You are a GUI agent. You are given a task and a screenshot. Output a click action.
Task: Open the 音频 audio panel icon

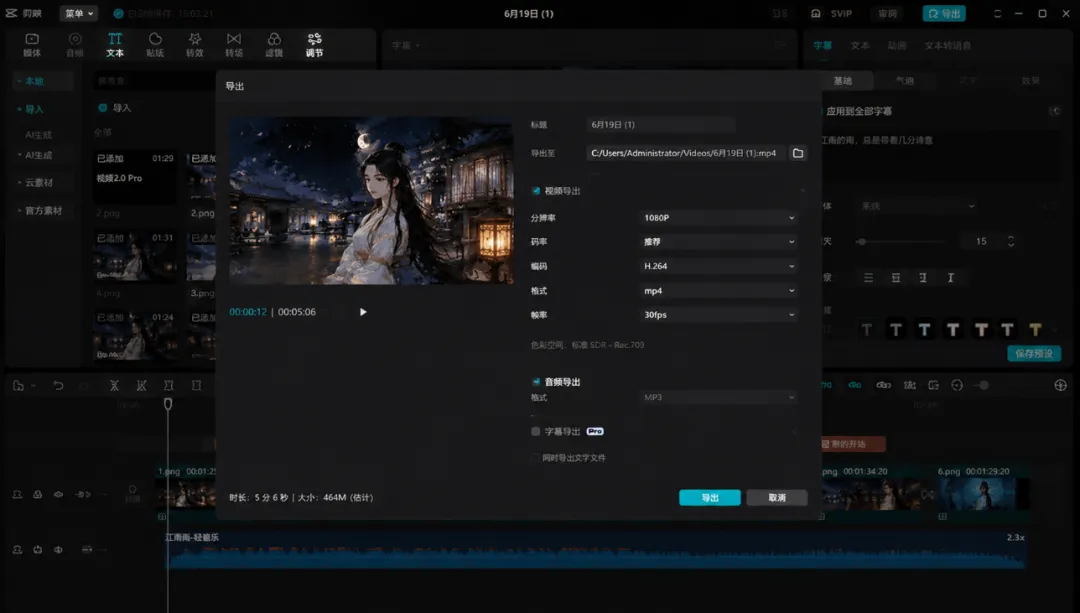pos(74,44)
